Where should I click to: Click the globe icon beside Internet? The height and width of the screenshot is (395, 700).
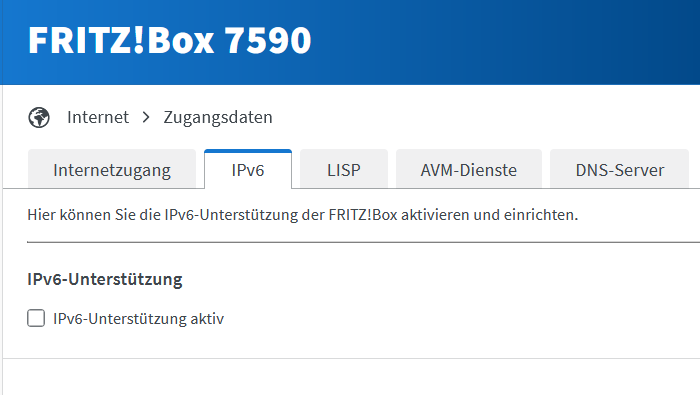39,117
